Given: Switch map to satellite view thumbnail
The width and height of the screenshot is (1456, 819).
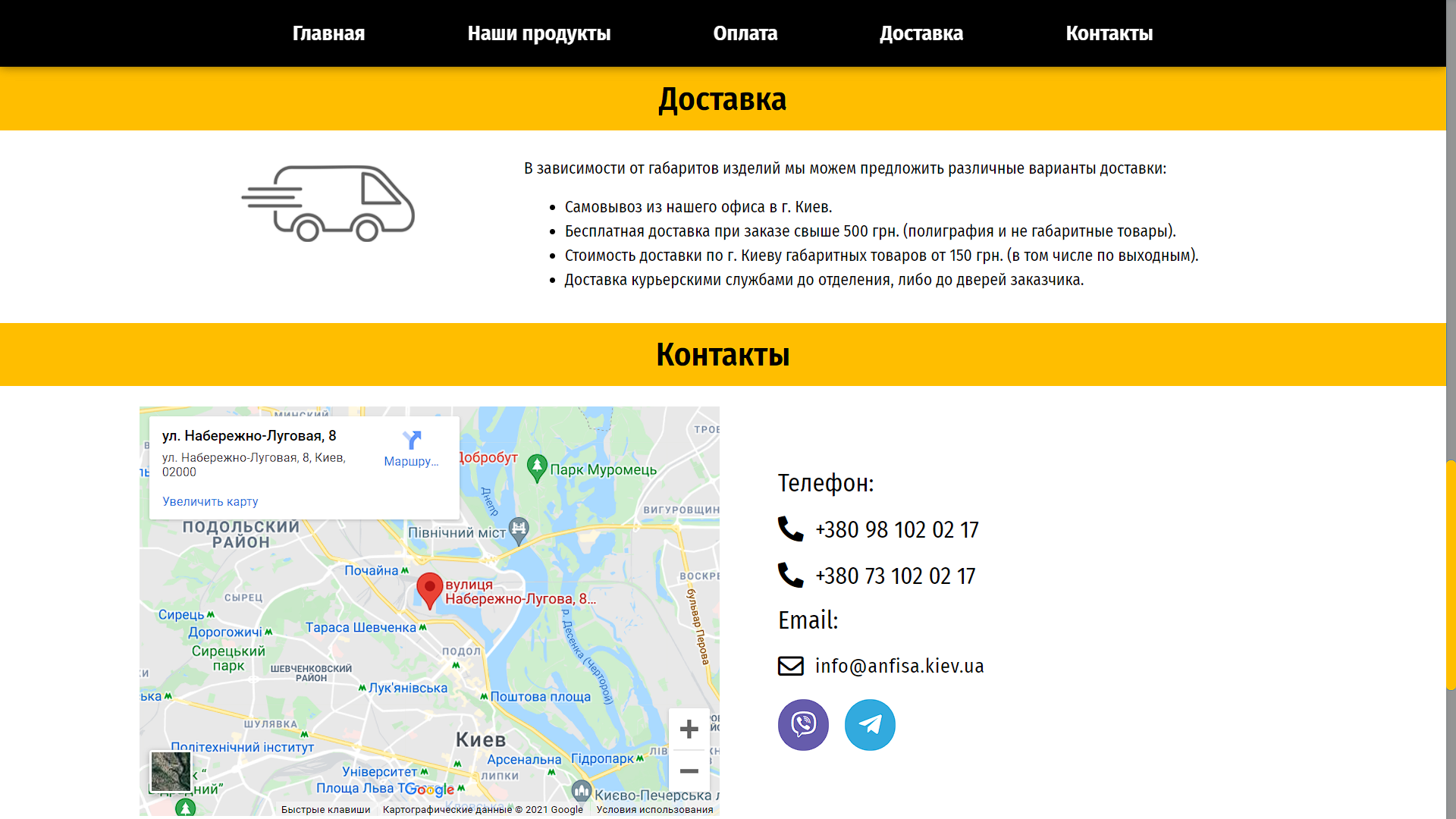Looking at the screenshot, I should [171, 771].
